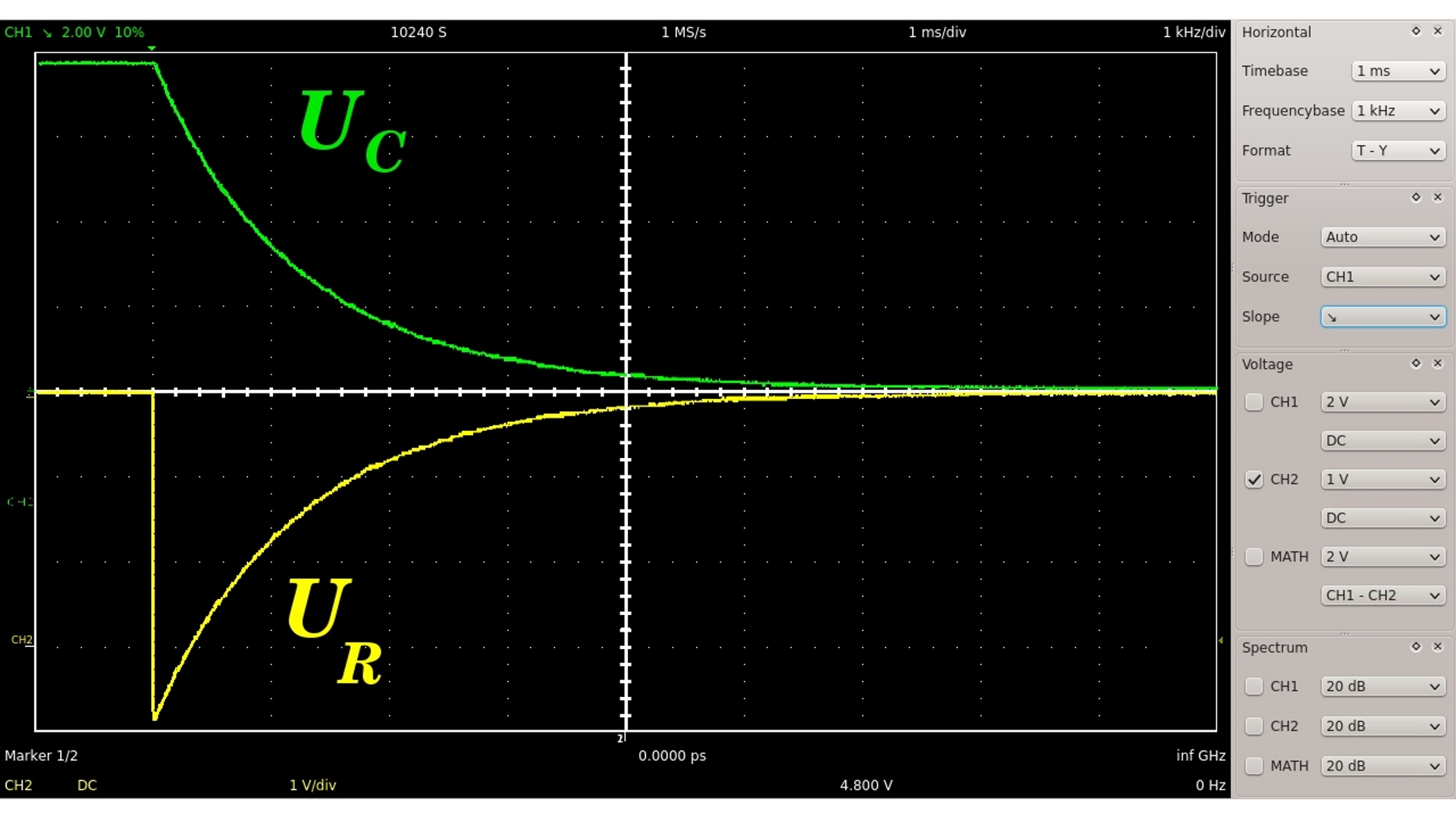This screenshot has height=819, width=1456.
Task: Open the CH1 - CH2 math mode dropdown
Action: 1382,596
